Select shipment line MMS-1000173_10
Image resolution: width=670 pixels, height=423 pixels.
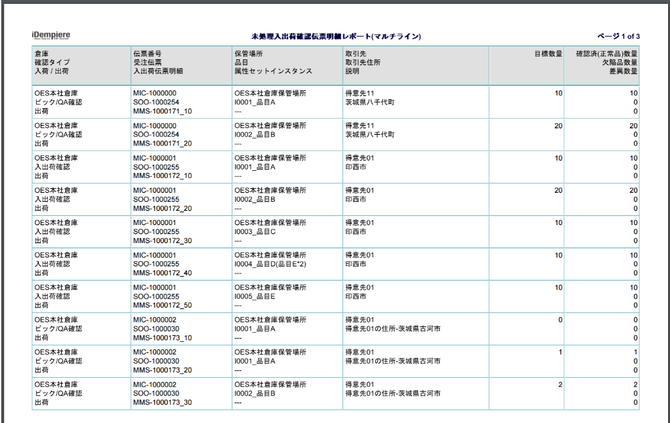pyautogui.click(x=162, y=338)
